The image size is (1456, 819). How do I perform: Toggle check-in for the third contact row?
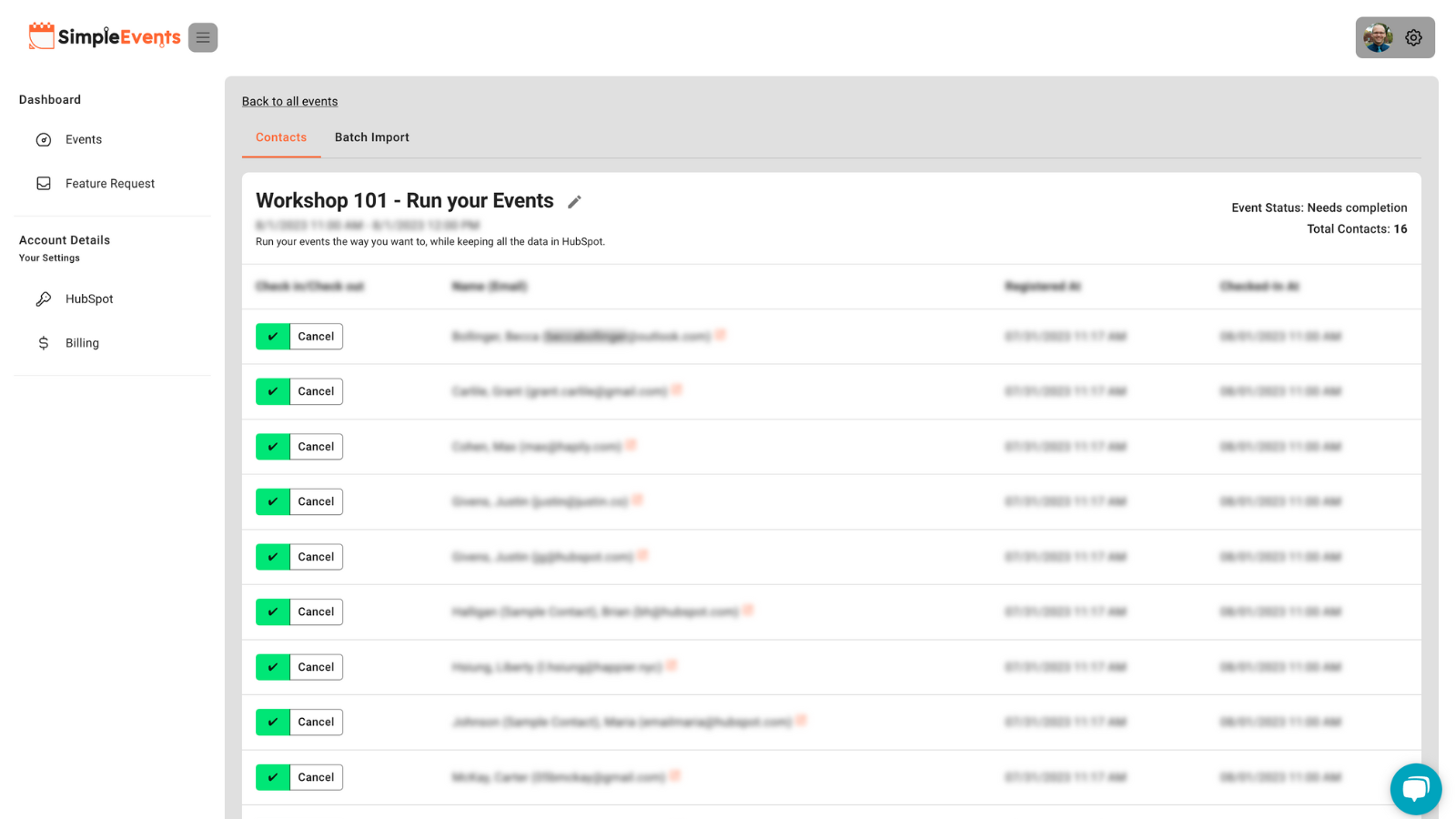(x=271, y=446)
